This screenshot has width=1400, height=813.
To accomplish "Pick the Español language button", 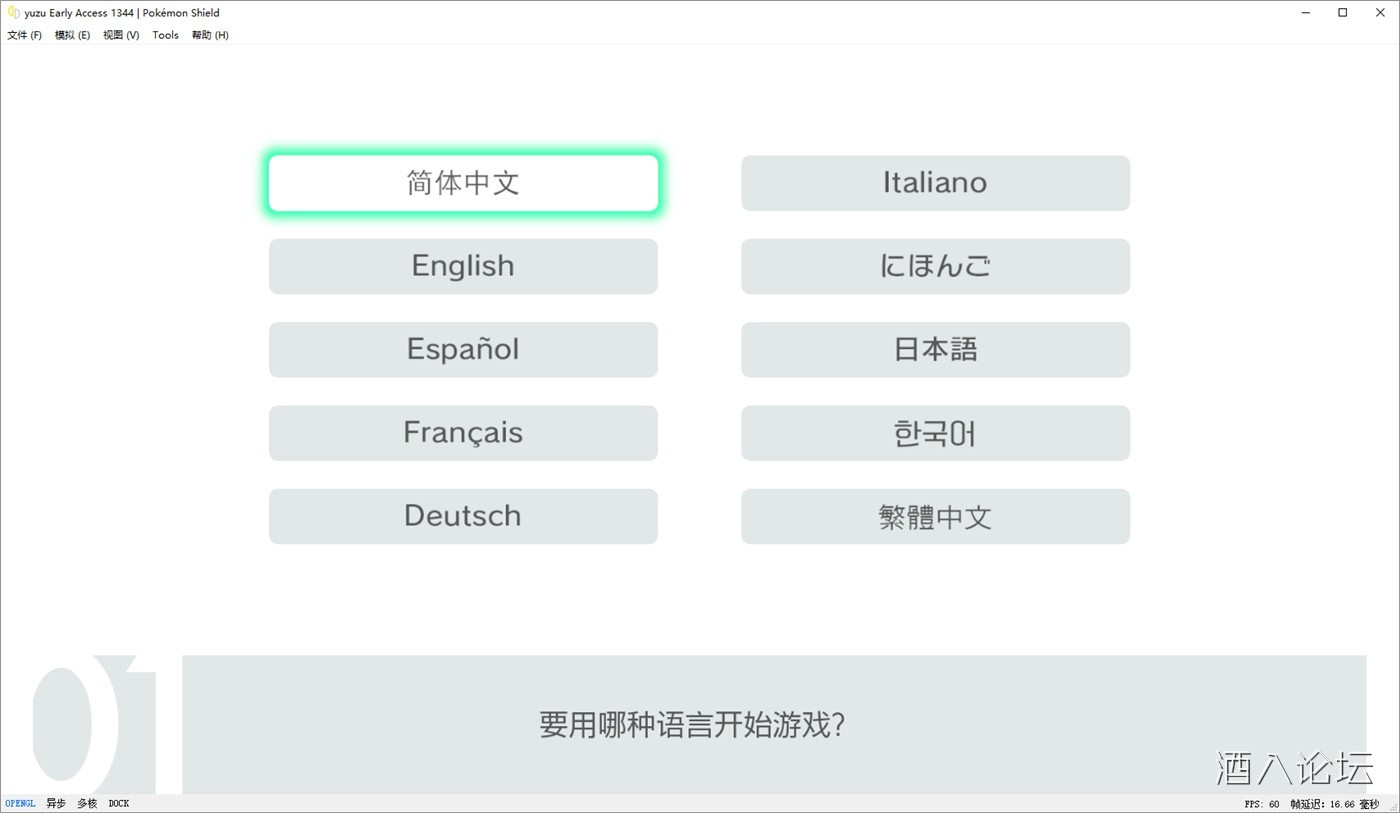I will tap(463, 349).
